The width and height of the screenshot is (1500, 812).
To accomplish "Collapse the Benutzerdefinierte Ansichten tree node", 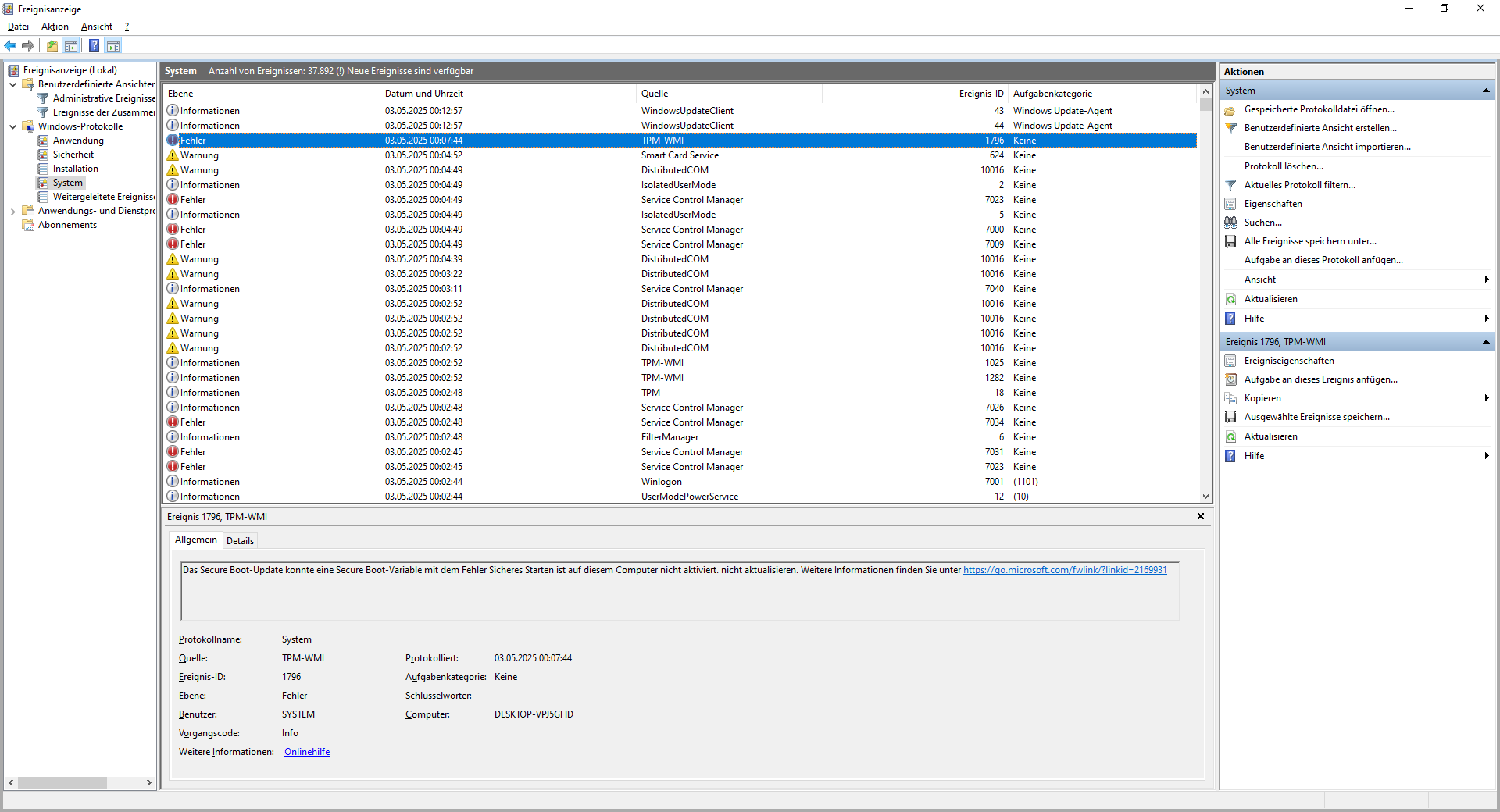I will tap(12, 84).
